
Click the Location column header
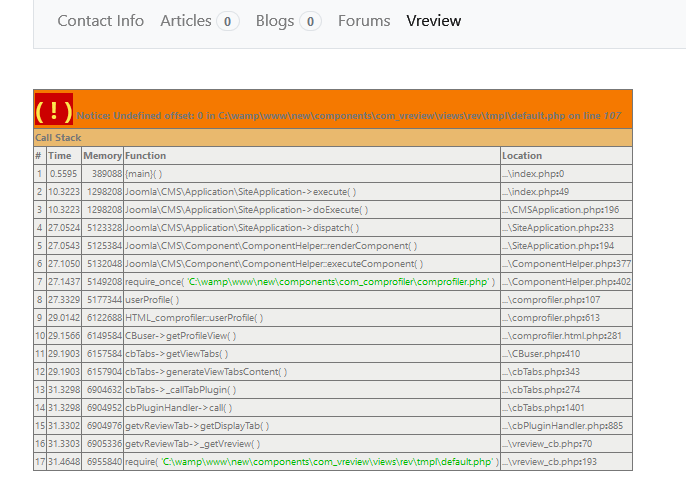point(522,156)
